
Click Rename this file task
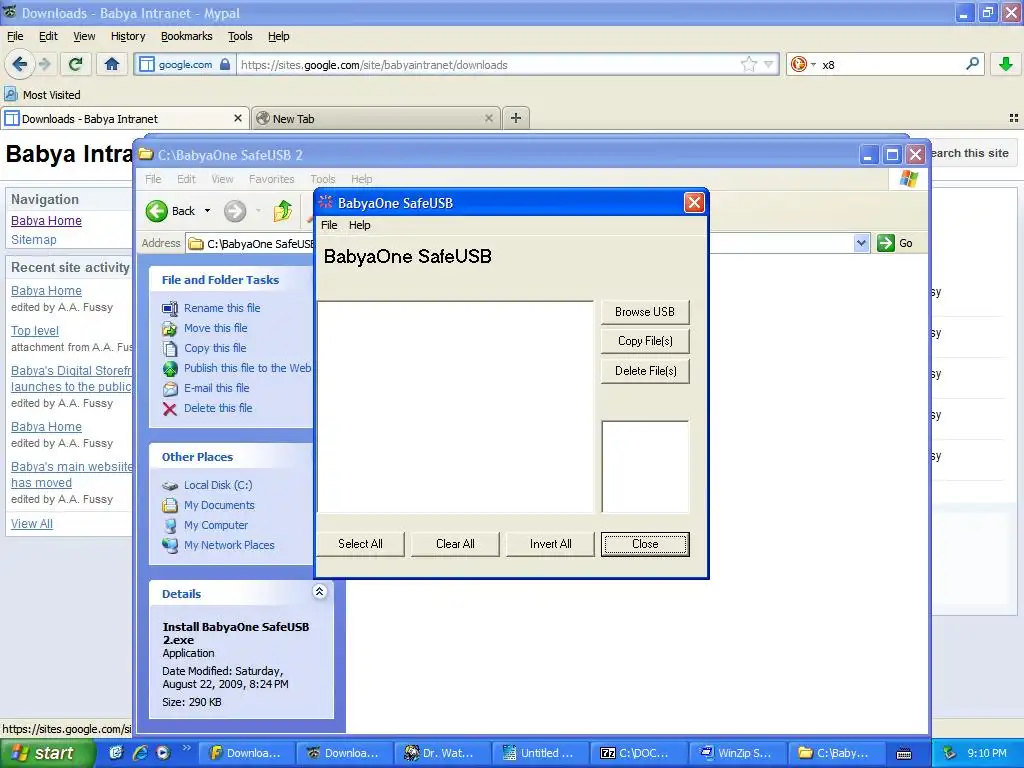(222, 308)
